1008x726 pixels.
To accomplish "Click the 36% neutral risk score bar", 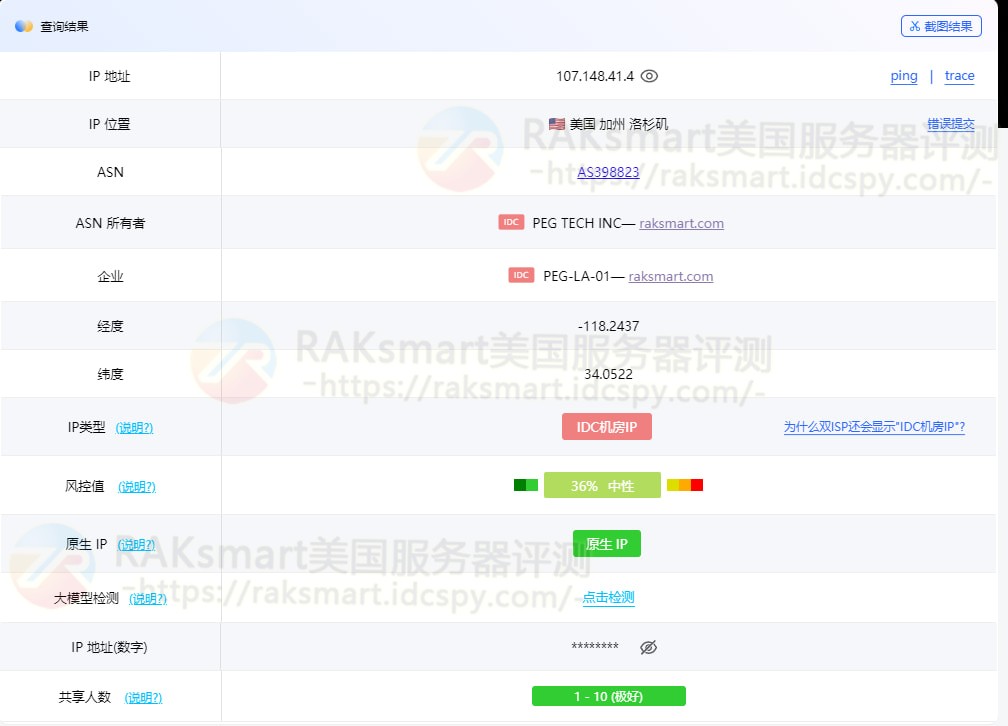I will (602, 486).
